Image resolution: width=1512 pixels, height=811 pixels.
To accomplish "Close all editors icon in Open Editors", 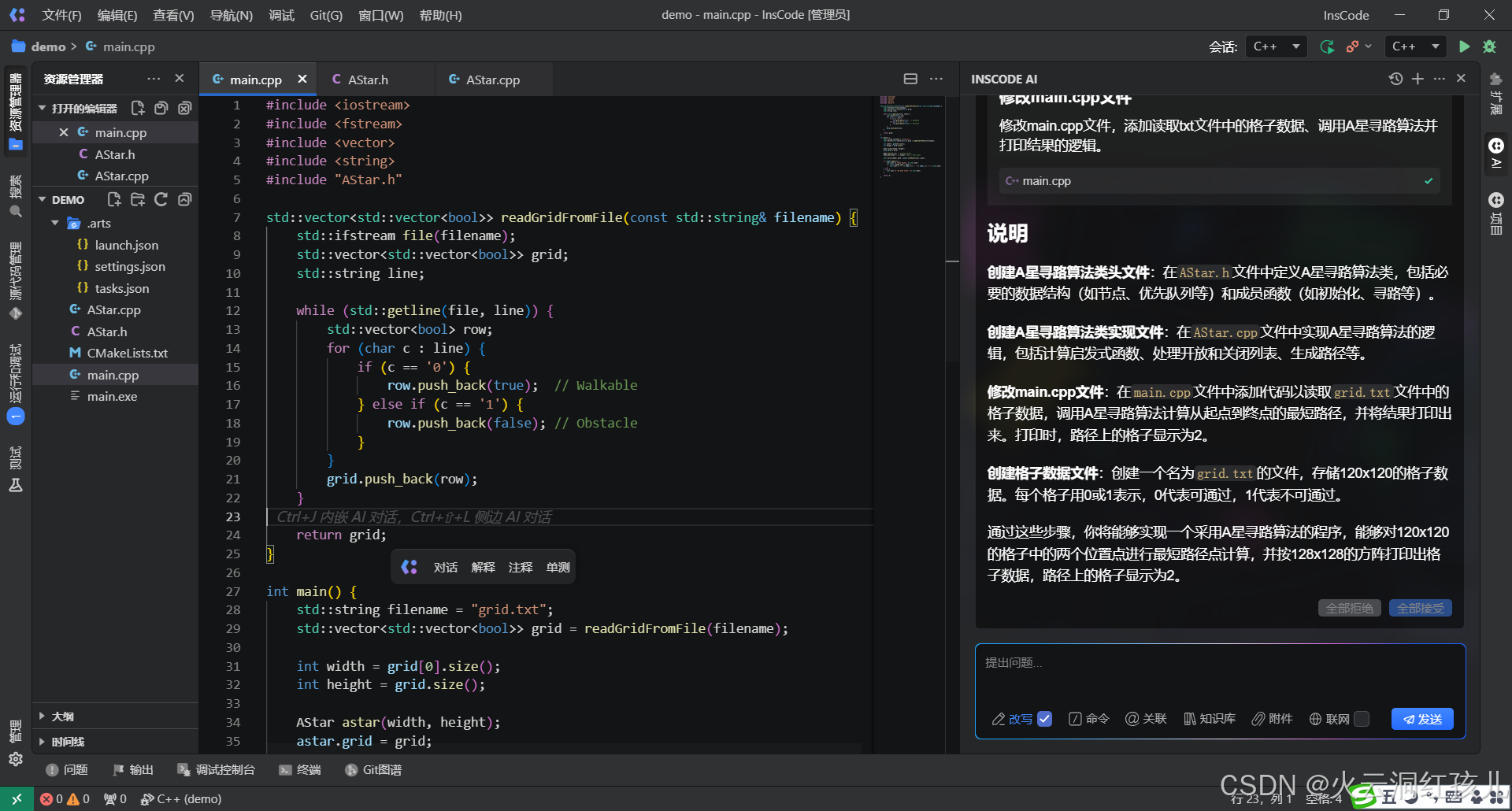I will pyautogui.click(x=185, y=108).
